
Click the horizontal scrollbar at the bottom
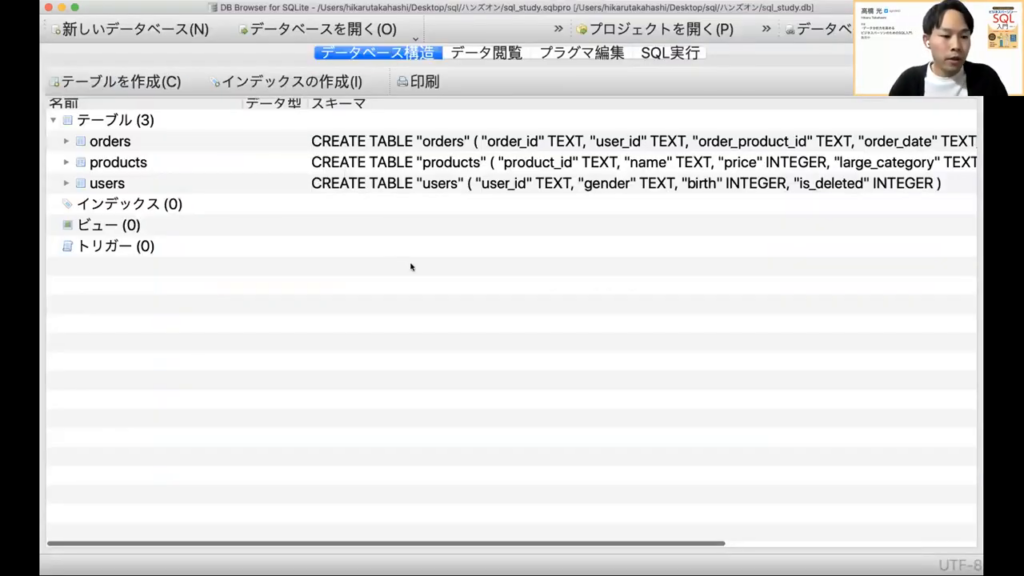pyautogui.click(x=385, y=543)
